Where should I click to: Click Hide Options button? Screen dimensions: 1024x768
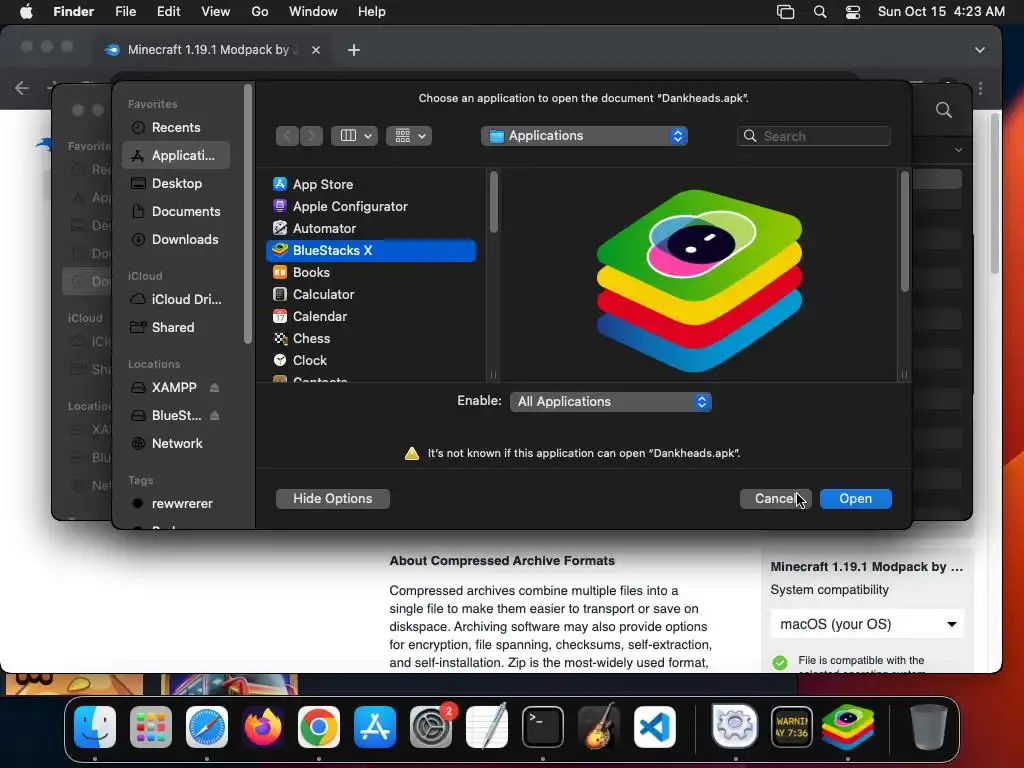pos(333,499)
